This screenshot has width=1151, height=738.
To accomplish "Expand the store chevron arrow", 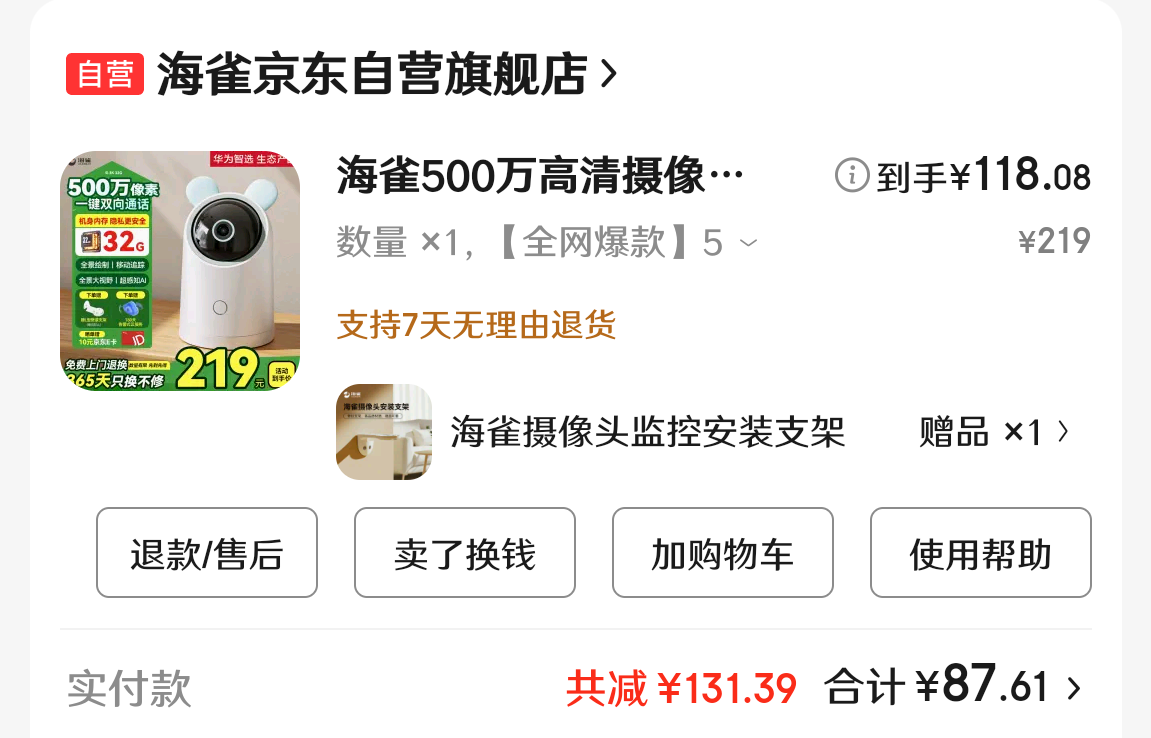I will [609, 74].
